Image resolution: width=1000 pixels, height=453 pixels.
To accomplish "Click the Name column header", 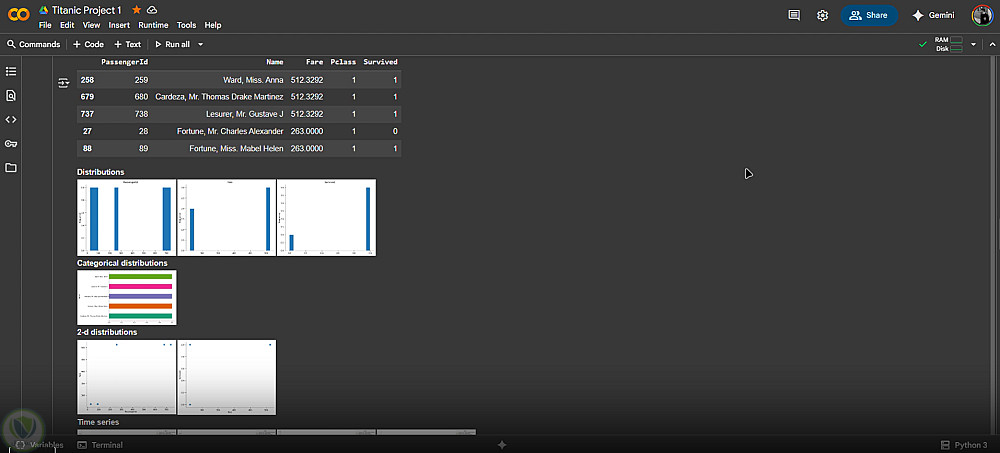I will 275,62.
